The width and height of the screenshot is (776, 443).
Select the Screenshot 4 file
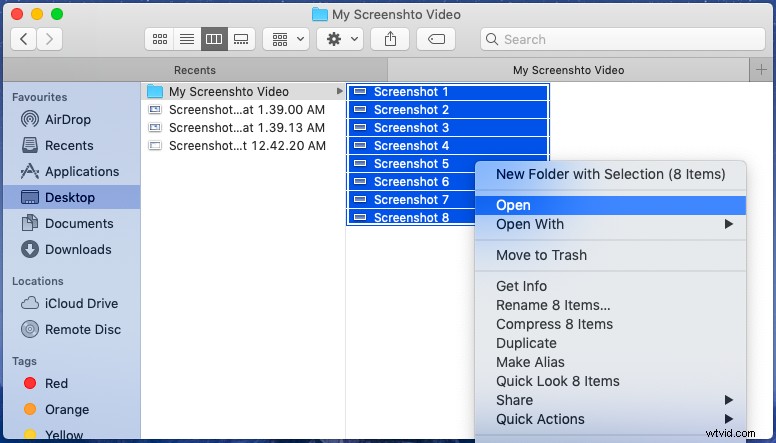coord(448,146)
